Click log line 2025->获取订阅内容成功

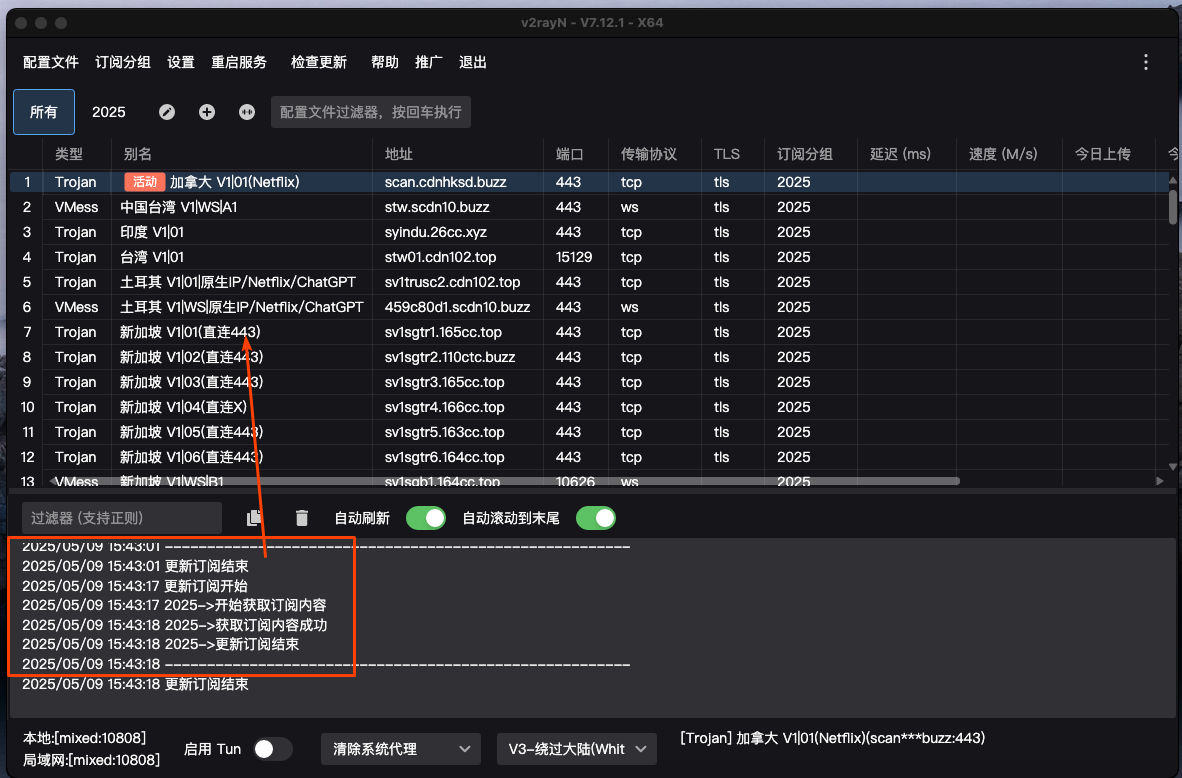(x=174, y=624)
